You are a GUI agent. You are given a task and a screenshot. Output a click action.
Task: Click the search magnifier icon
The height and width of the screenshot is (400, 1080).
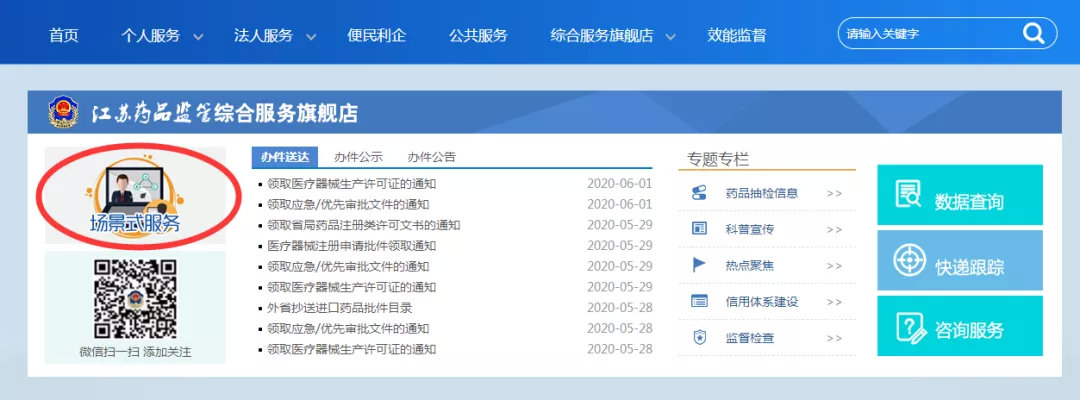tap(1032, 34)
